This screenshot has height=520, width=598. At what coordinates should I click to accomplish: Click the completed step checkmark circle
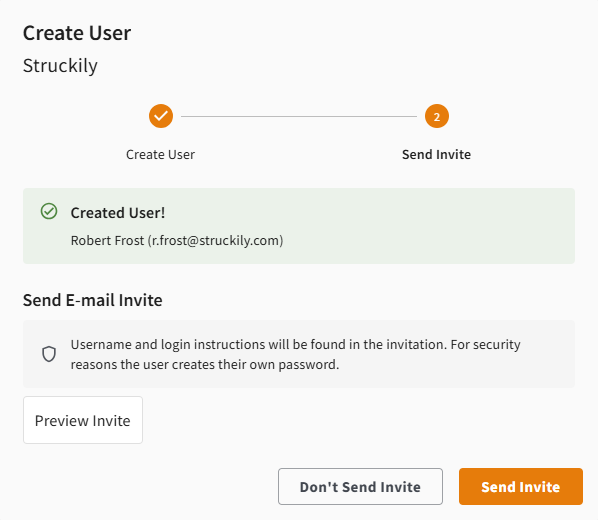click(x=161, y=116)
